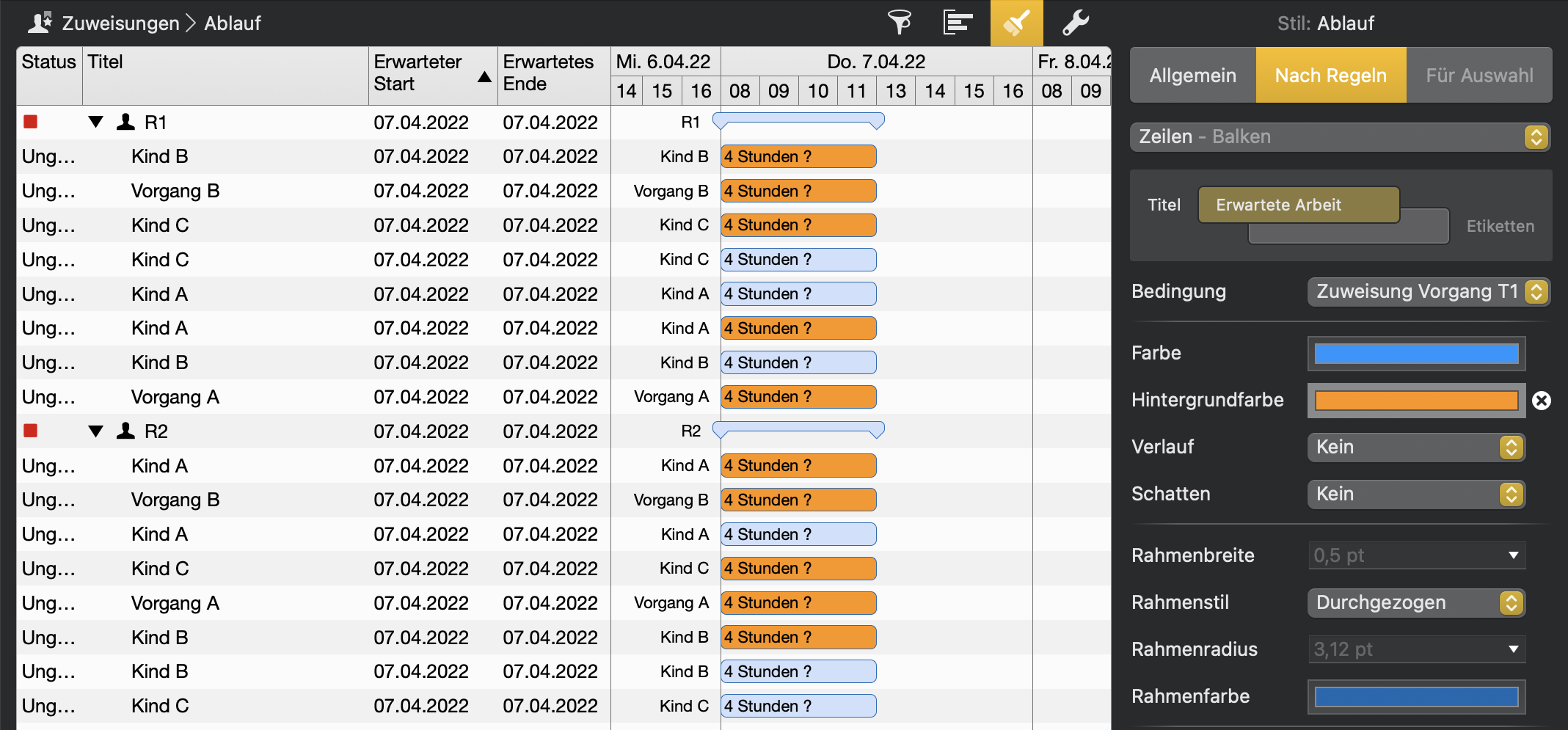
Task: Click the person icon beside R2
Action: 126,431
